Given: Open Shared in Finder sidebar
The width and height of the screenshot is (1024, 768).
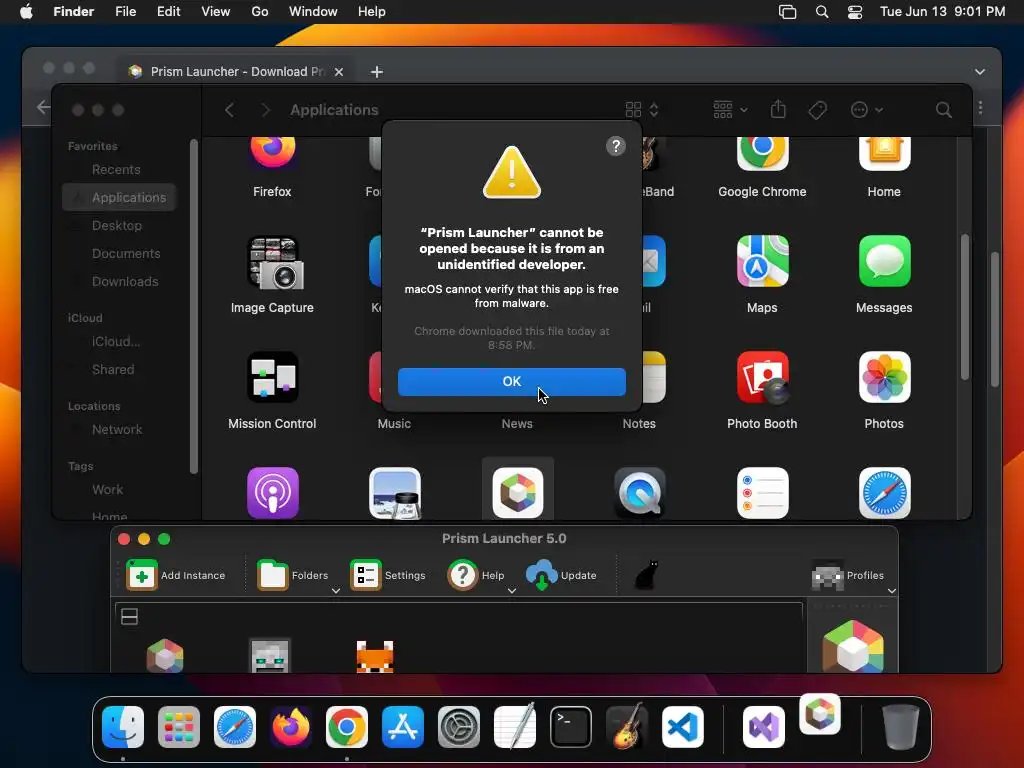Looking at the screenshot, I should [112, 370].
